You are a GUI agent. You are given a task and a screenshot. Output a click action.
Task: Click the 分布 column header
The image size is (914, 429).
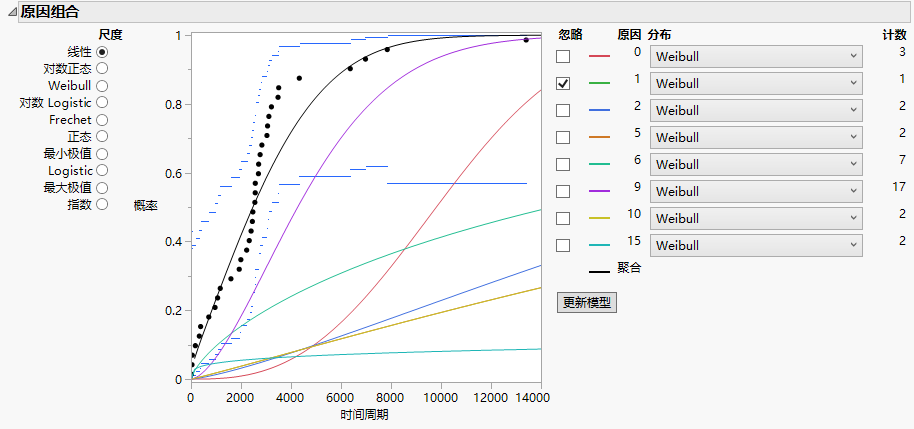[659, 35]
